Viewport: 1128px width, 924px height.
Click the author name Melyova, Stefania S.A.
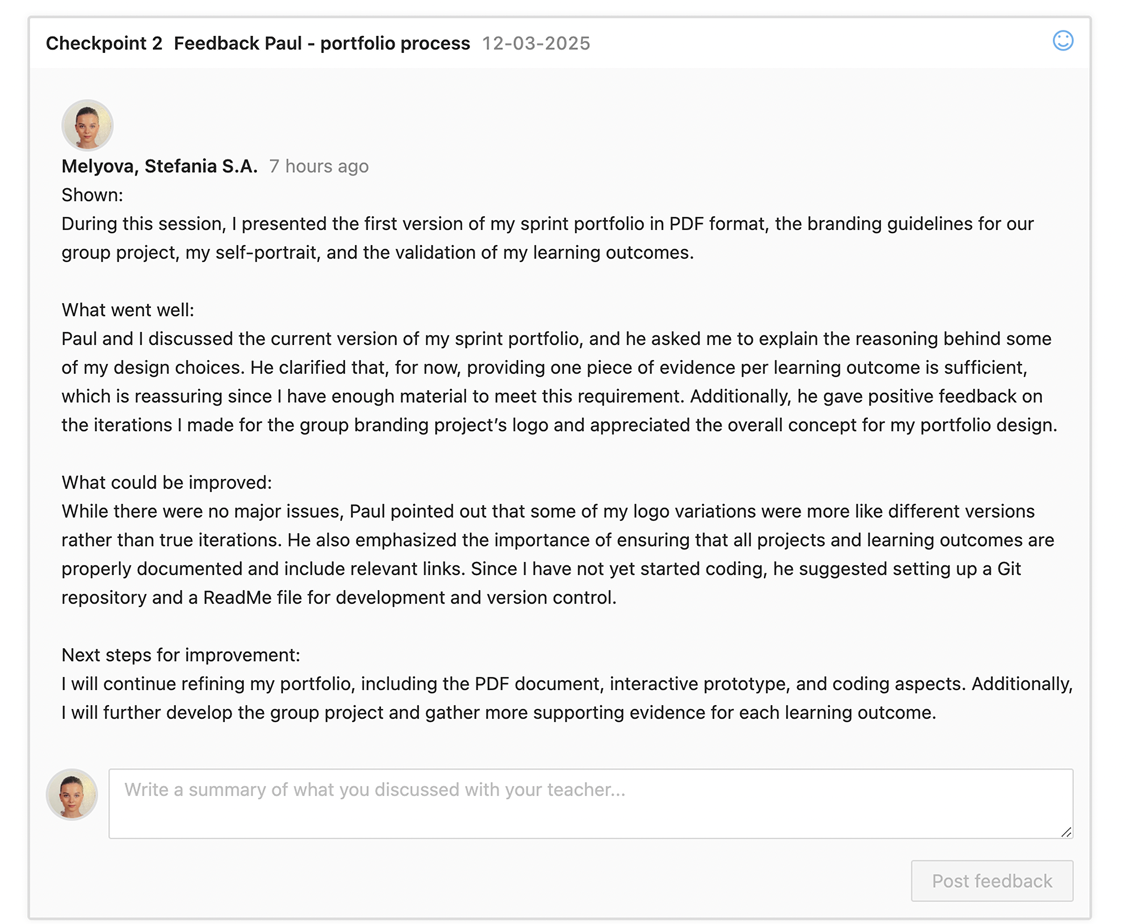159,166
